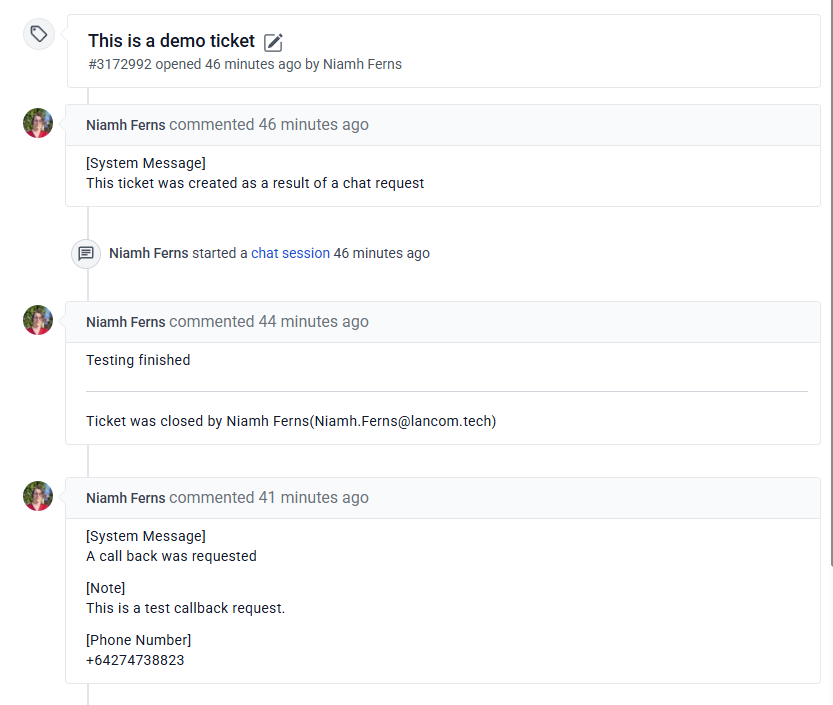Click Niamh Ferns in chat session event
This screenshot has width=833, height=705.
pos(148,253)
